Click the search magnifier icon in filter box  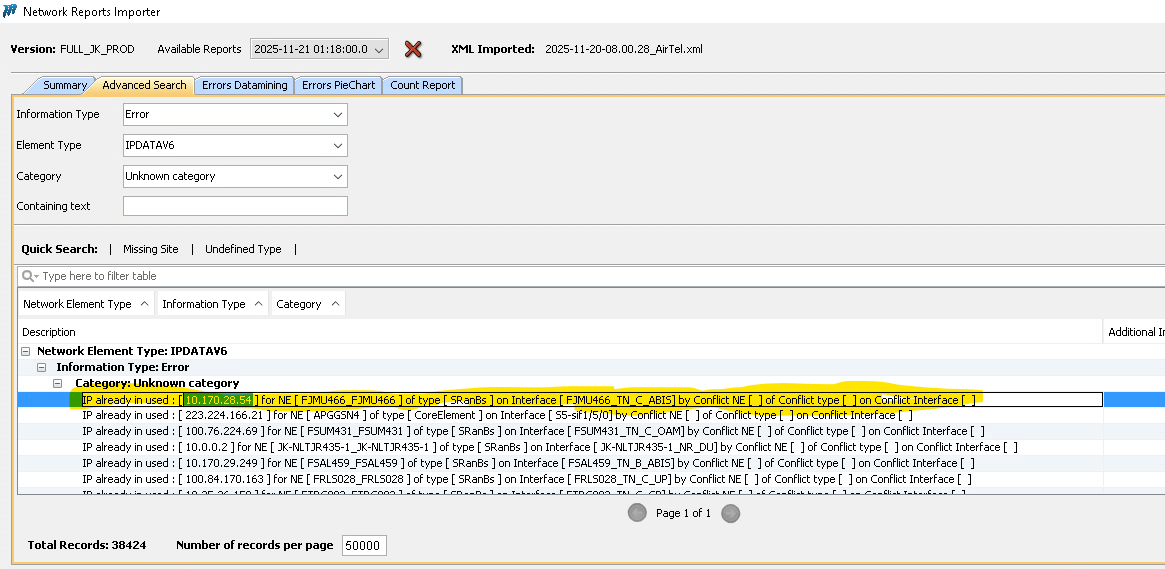[x=30, y=276]
